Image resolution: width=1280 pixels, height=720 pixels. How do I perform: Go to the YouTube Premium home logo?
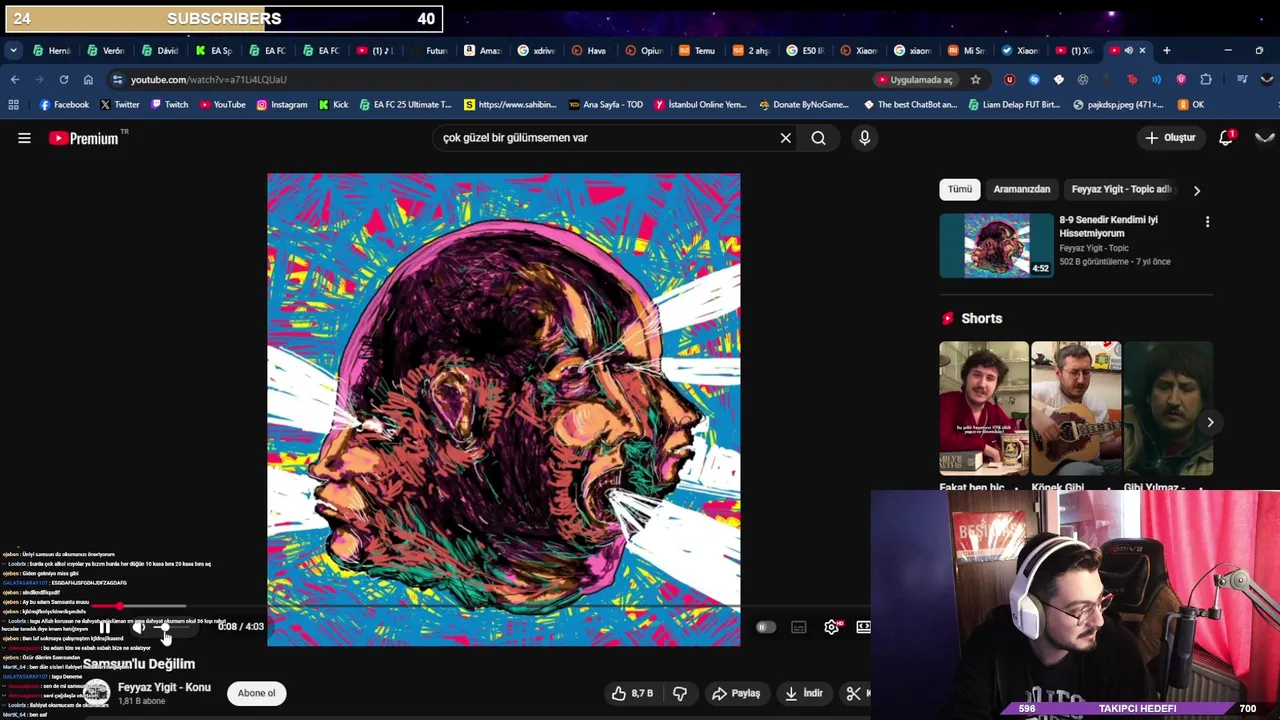(x=84, y=138)
